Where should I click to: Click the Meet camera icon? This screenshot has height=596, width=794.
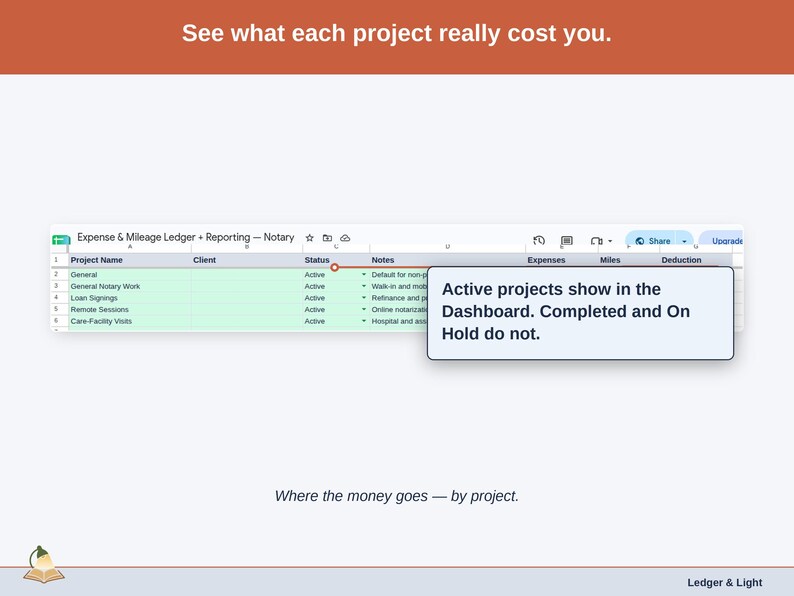pyautogui.click(x=597, y=241)
